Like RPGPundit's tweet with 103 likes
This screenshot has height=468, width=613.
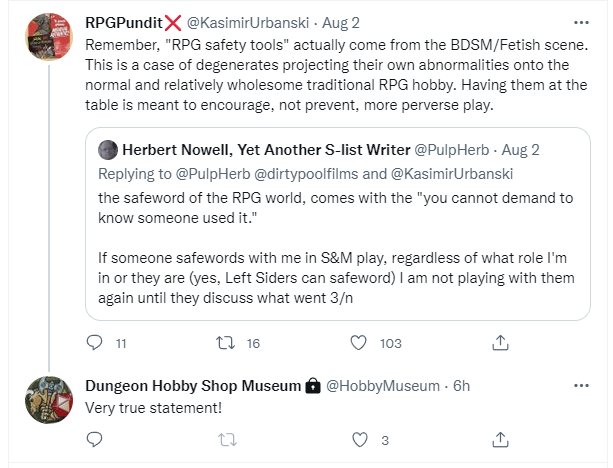click(361, 343)
